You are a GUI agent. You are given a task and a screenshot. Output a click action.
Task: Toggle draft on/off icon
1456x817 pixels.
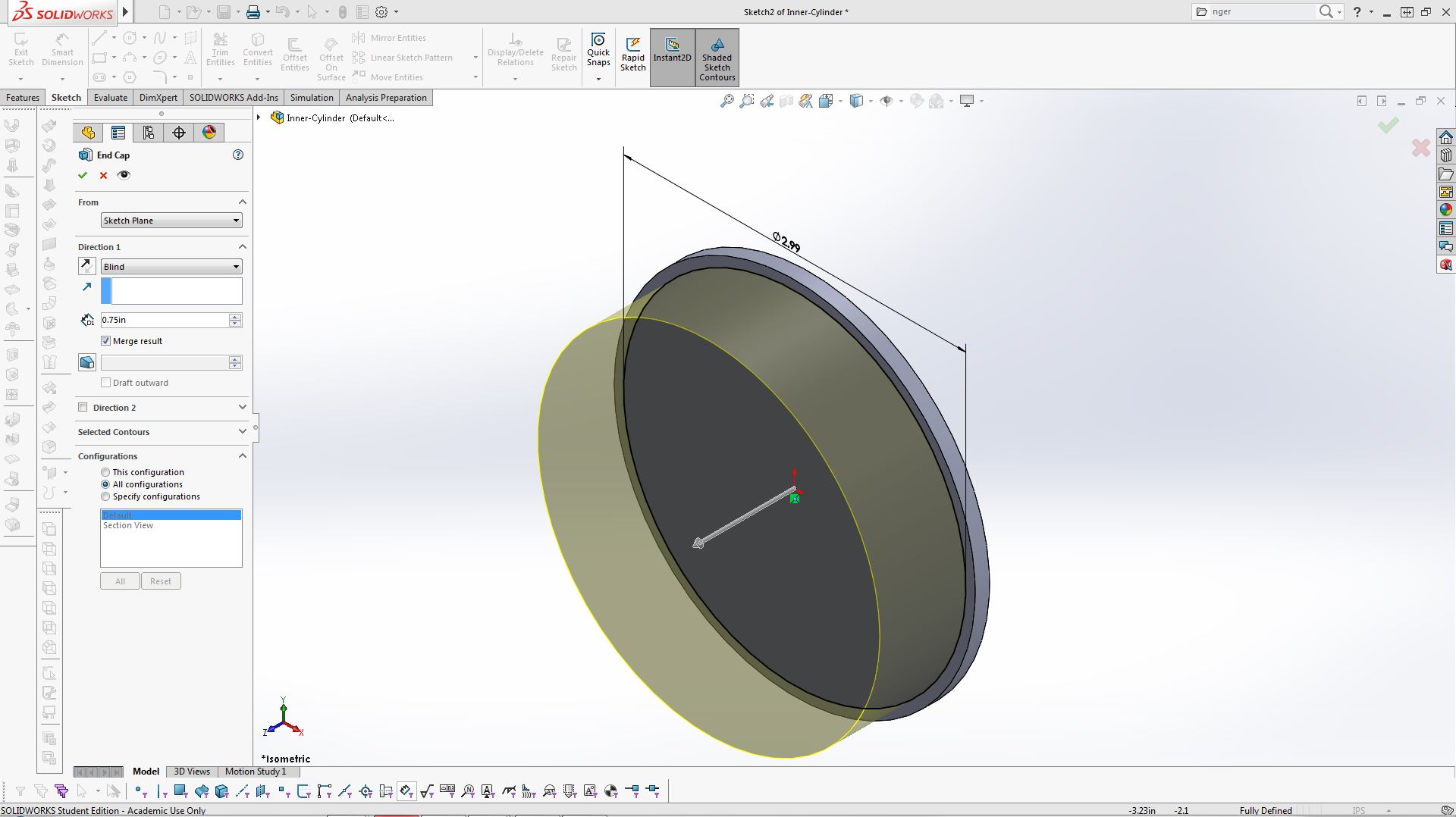(87, 362)
